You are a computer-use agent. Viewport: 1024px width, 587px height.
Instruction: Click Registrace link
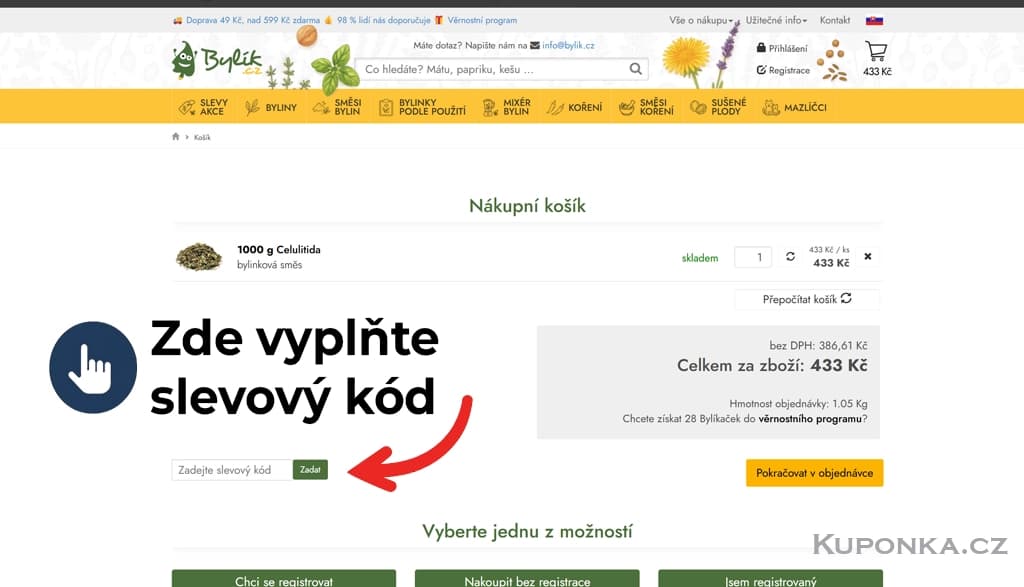pos(789,70)
